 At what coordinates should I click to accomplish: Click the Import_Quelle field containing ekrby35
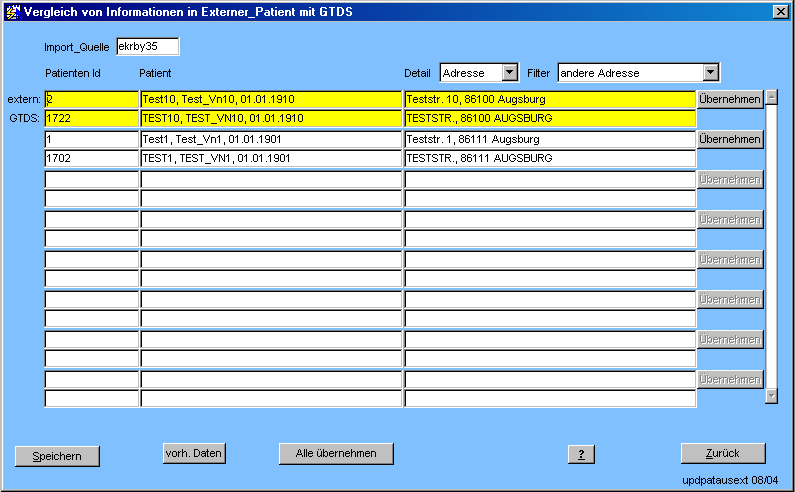coord(147,47)
